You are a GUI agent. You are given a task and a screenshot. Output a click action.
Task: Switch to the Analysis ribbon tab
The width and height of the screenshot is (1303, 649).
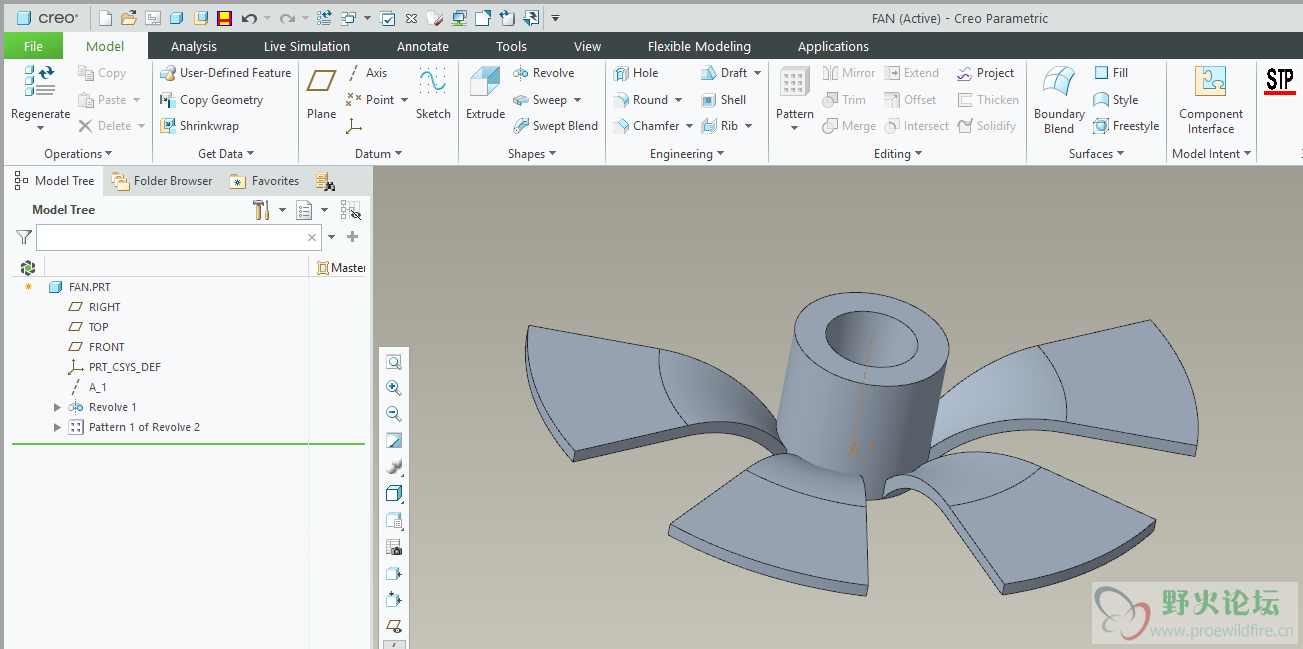tap(194, 46)
